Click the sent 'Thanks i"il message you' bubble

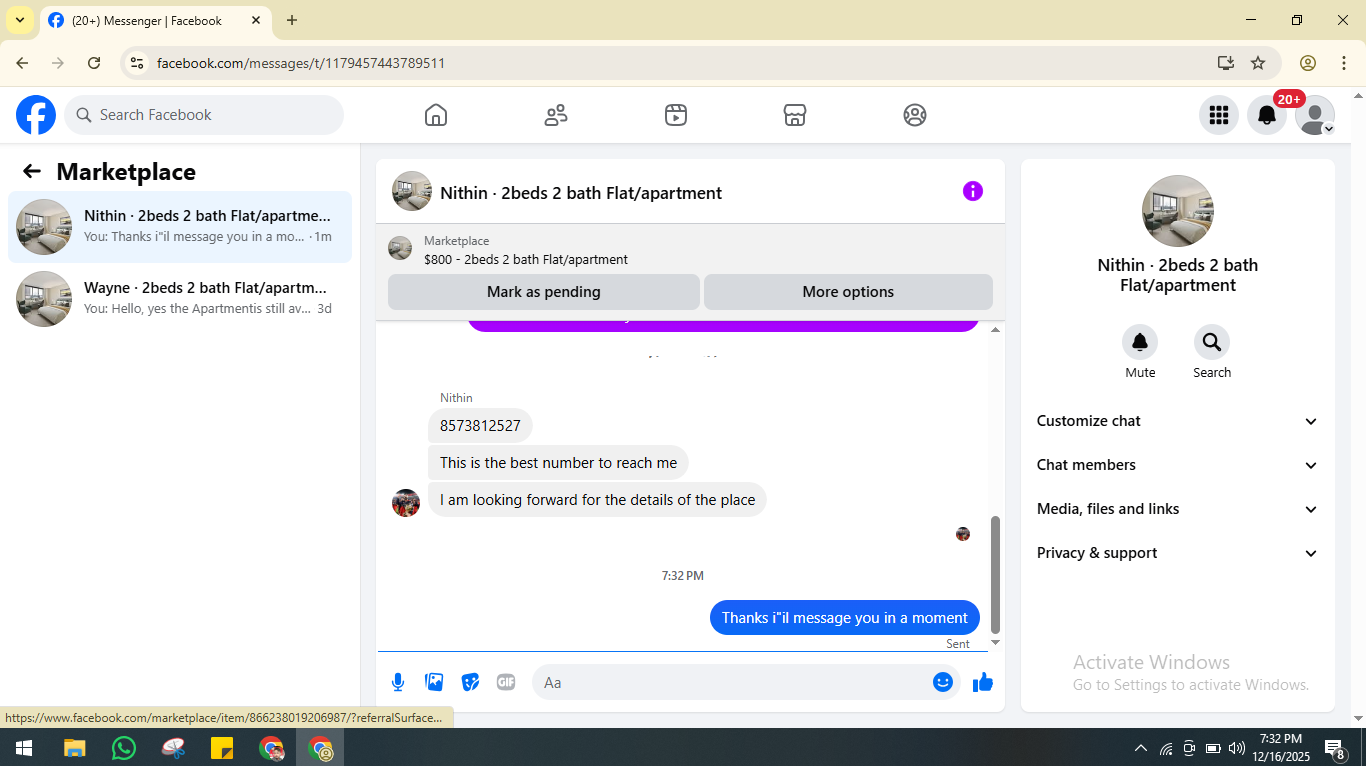845,618
